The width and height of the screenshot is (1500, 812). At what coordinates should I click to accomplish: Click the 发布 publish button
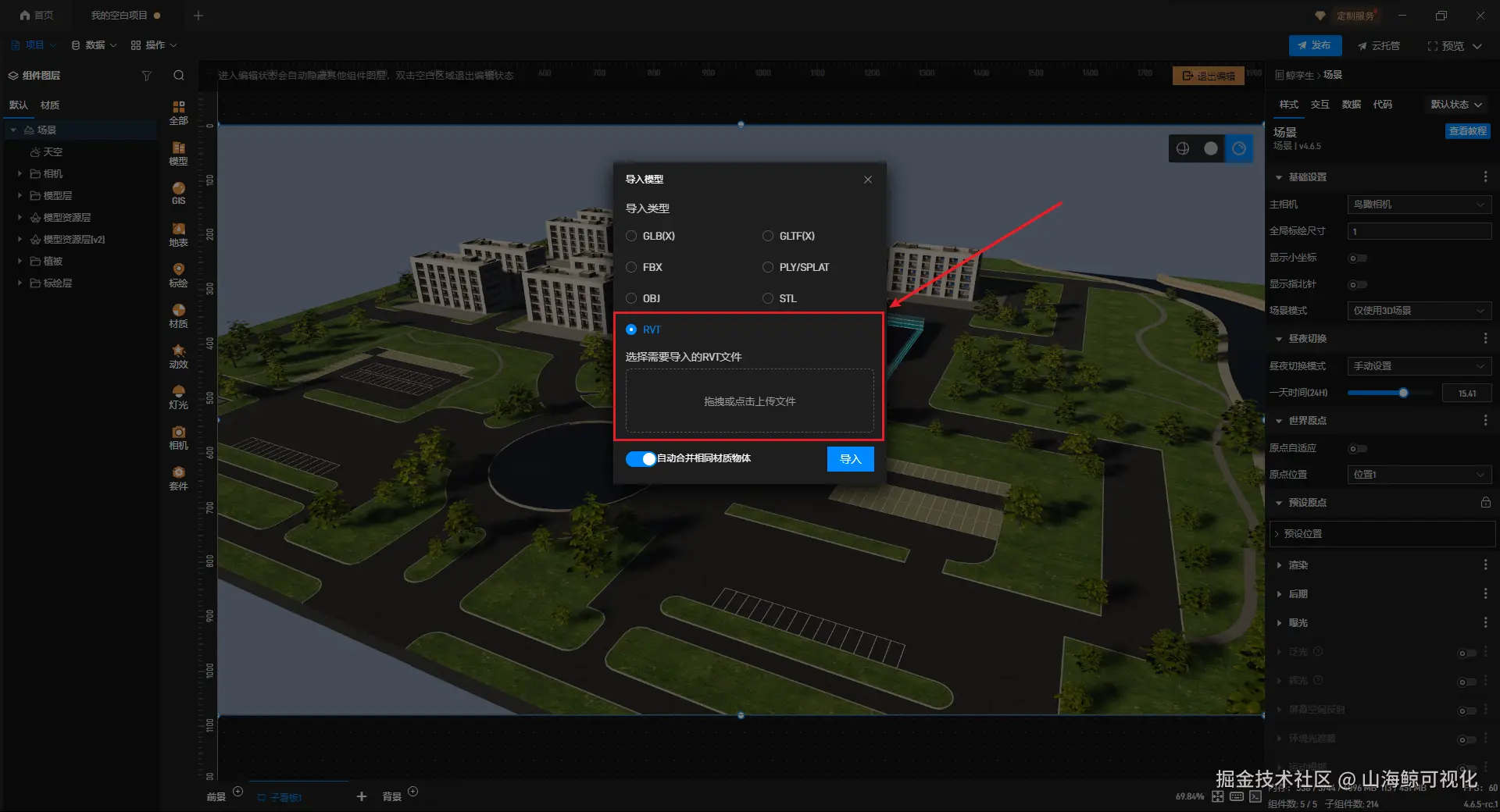tap(1315, 45)
